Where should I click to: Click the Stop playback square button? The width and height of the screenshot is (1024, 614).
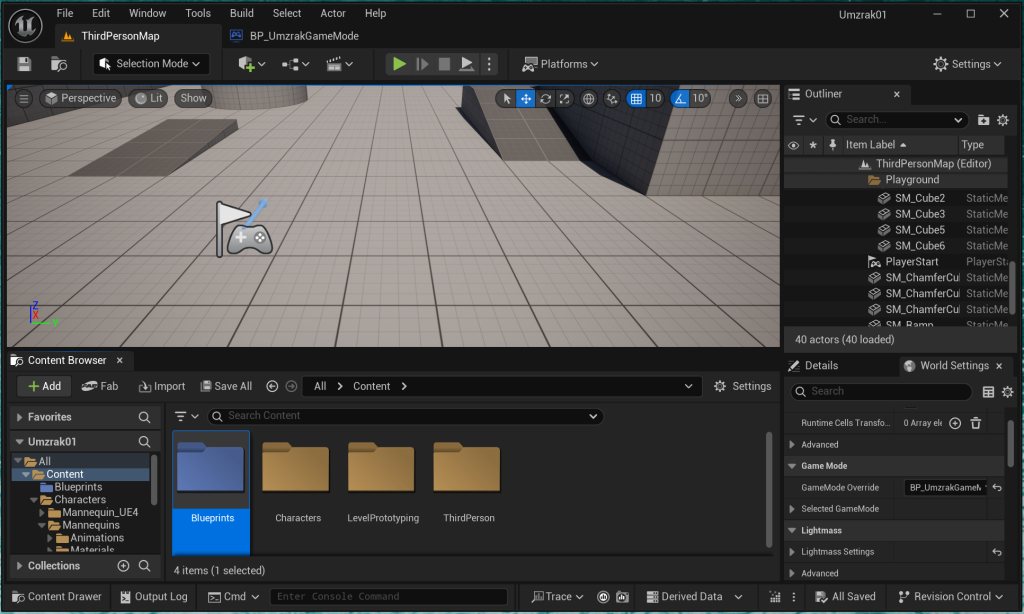(444, 63)
